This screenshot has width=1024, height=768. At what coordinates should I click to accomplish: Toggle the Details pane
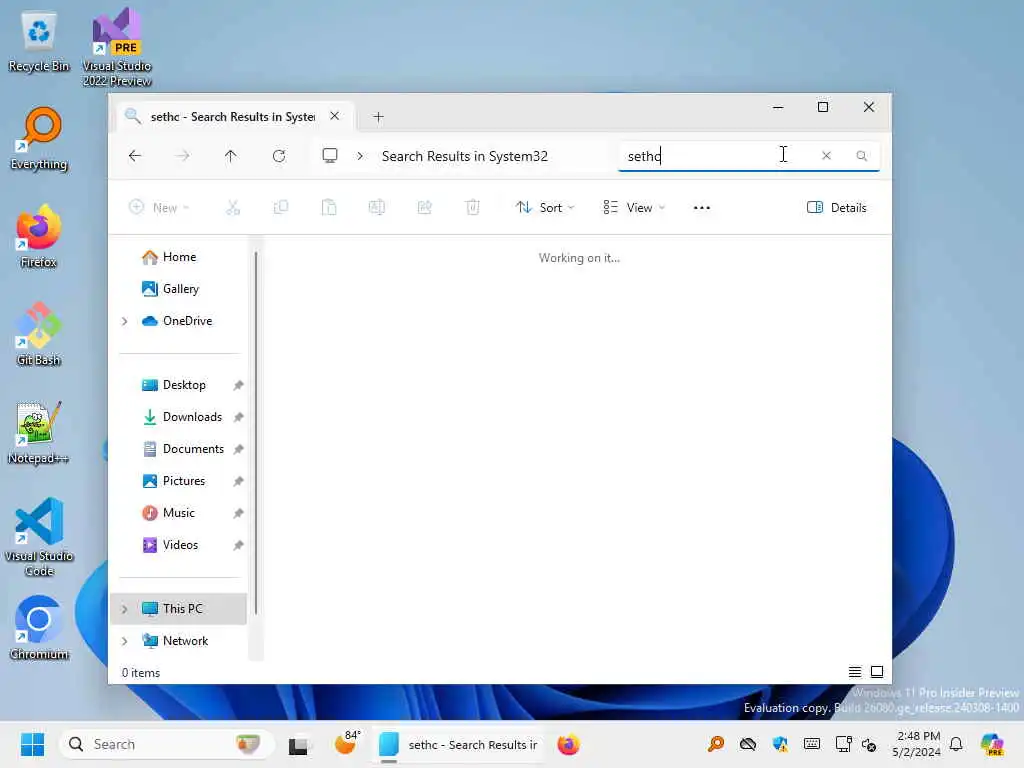837,208
